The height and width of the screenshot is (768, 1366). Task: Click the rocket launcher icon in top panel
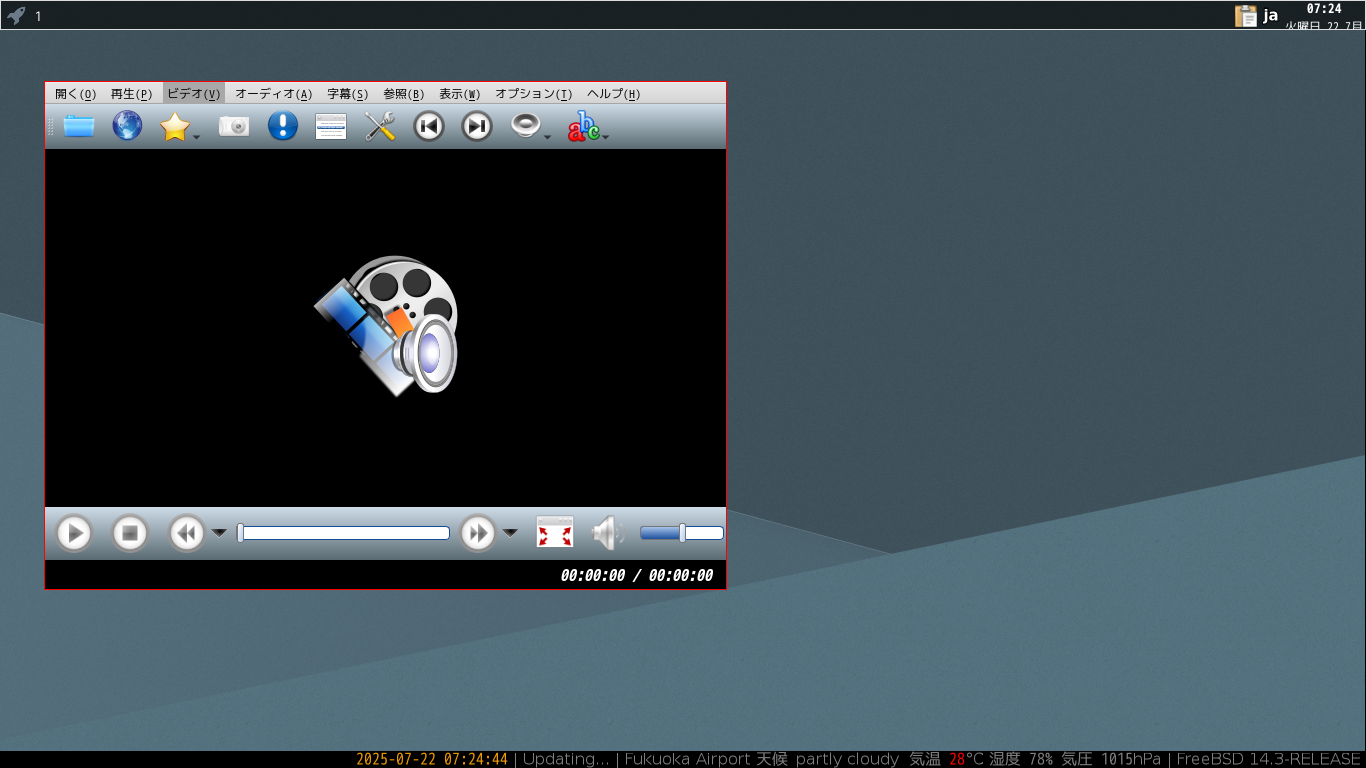(x=16, y=15)
